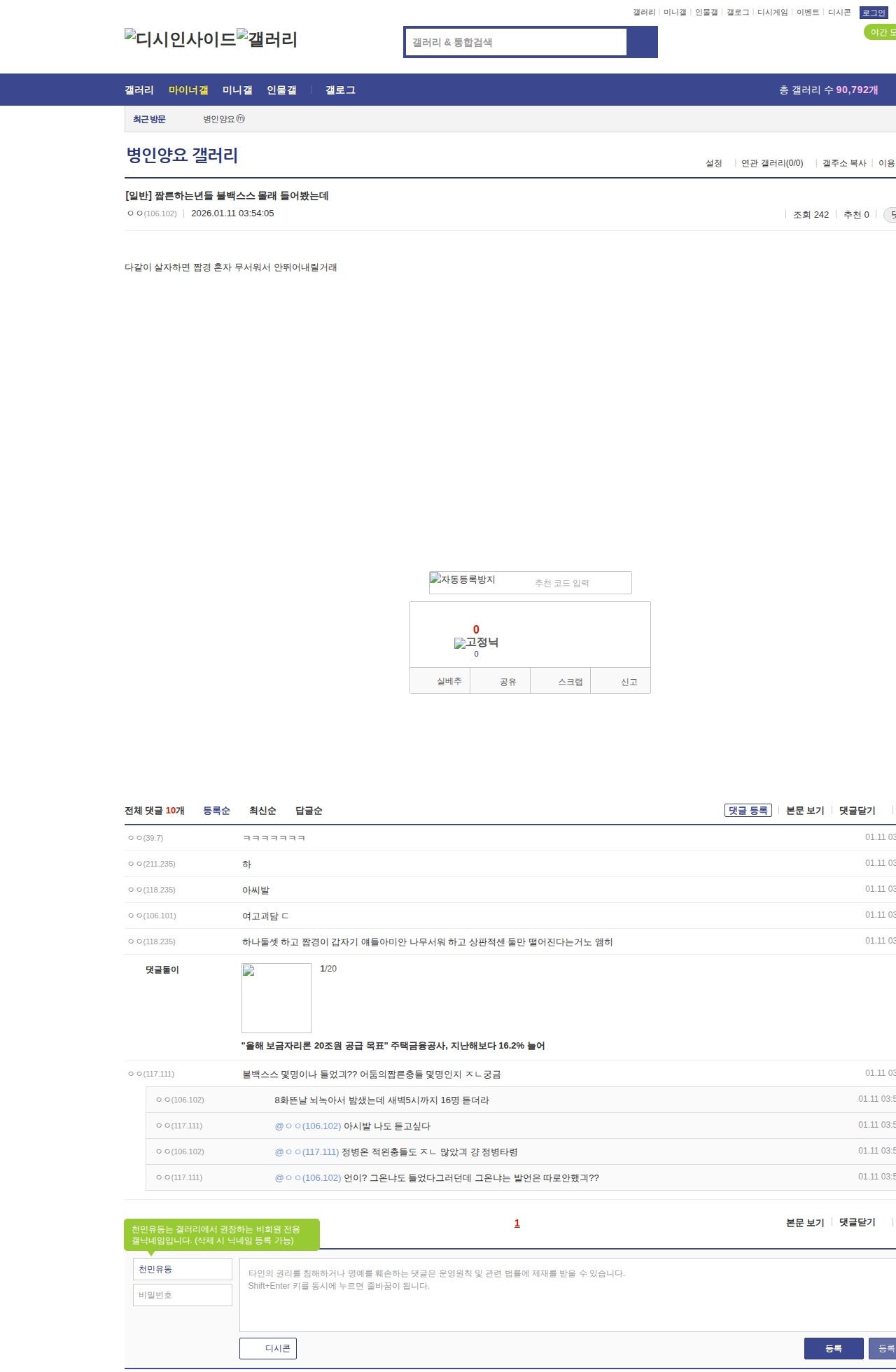Click 댓글닫기 above the comment list
The image size is (896, 1372).
click(x=857, y=811)
